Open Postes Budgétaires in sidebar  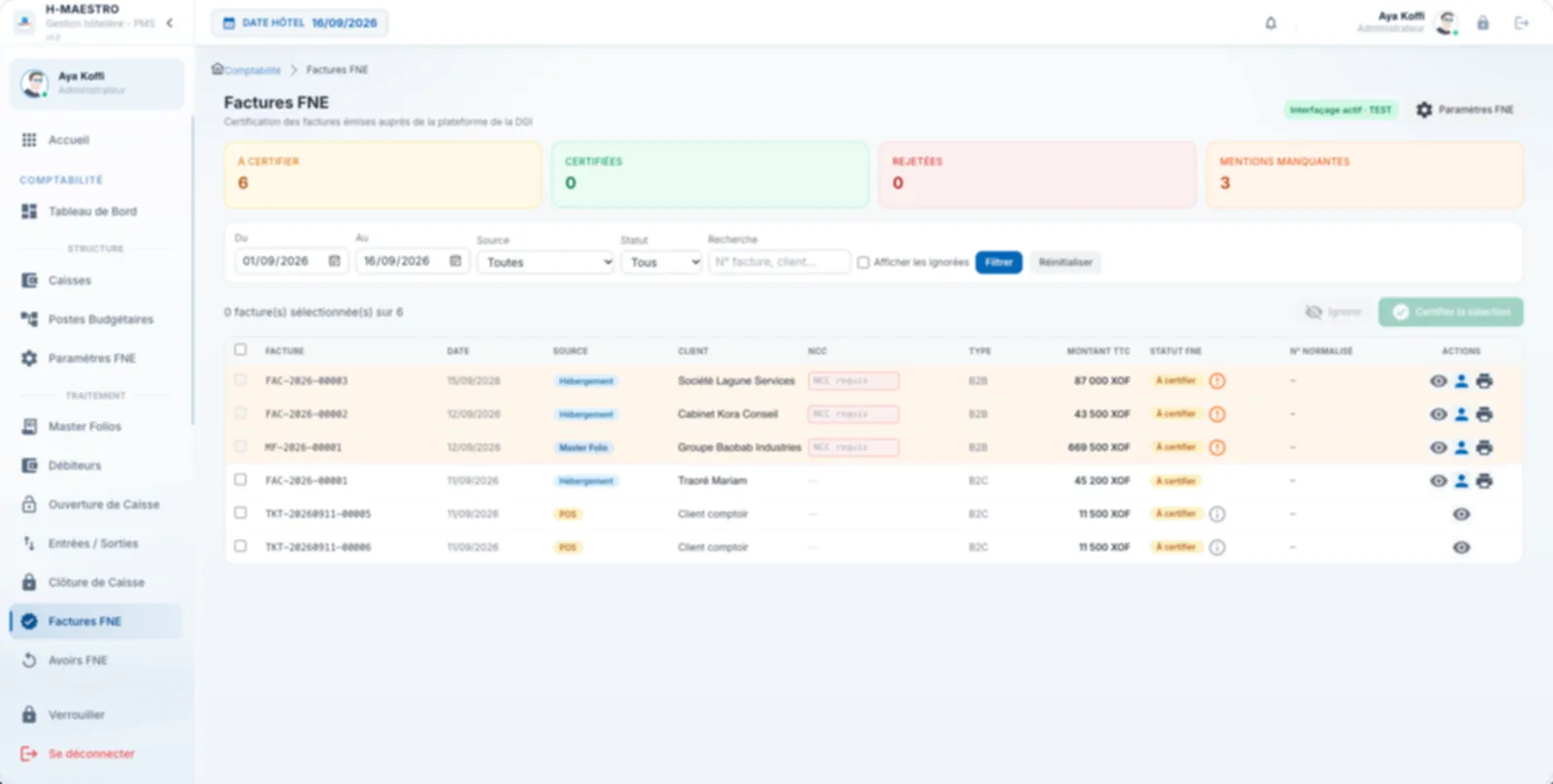click(97, 319)
